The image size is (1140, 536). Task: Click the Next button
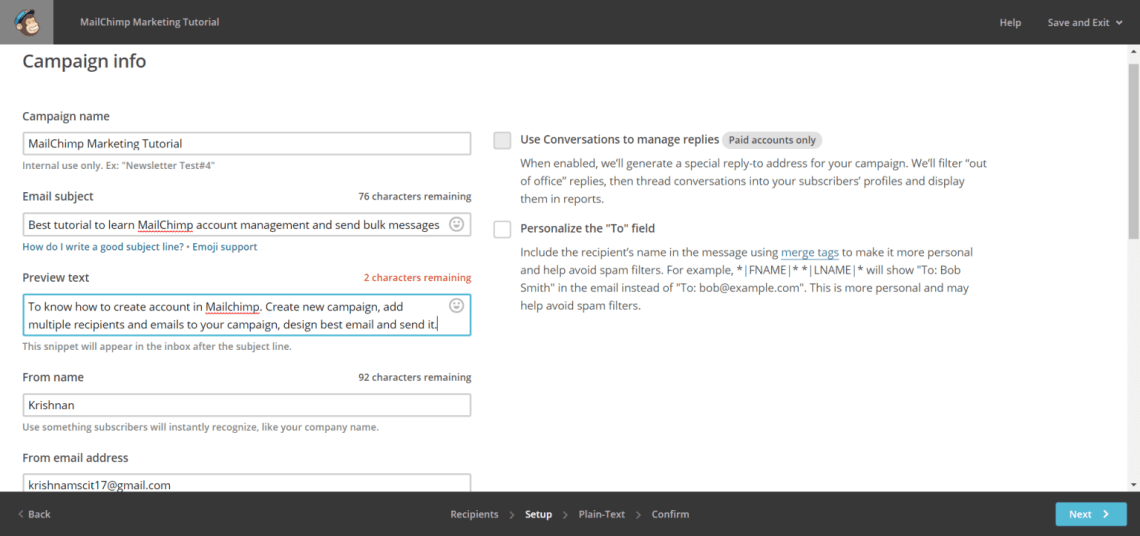[1091, 514]
